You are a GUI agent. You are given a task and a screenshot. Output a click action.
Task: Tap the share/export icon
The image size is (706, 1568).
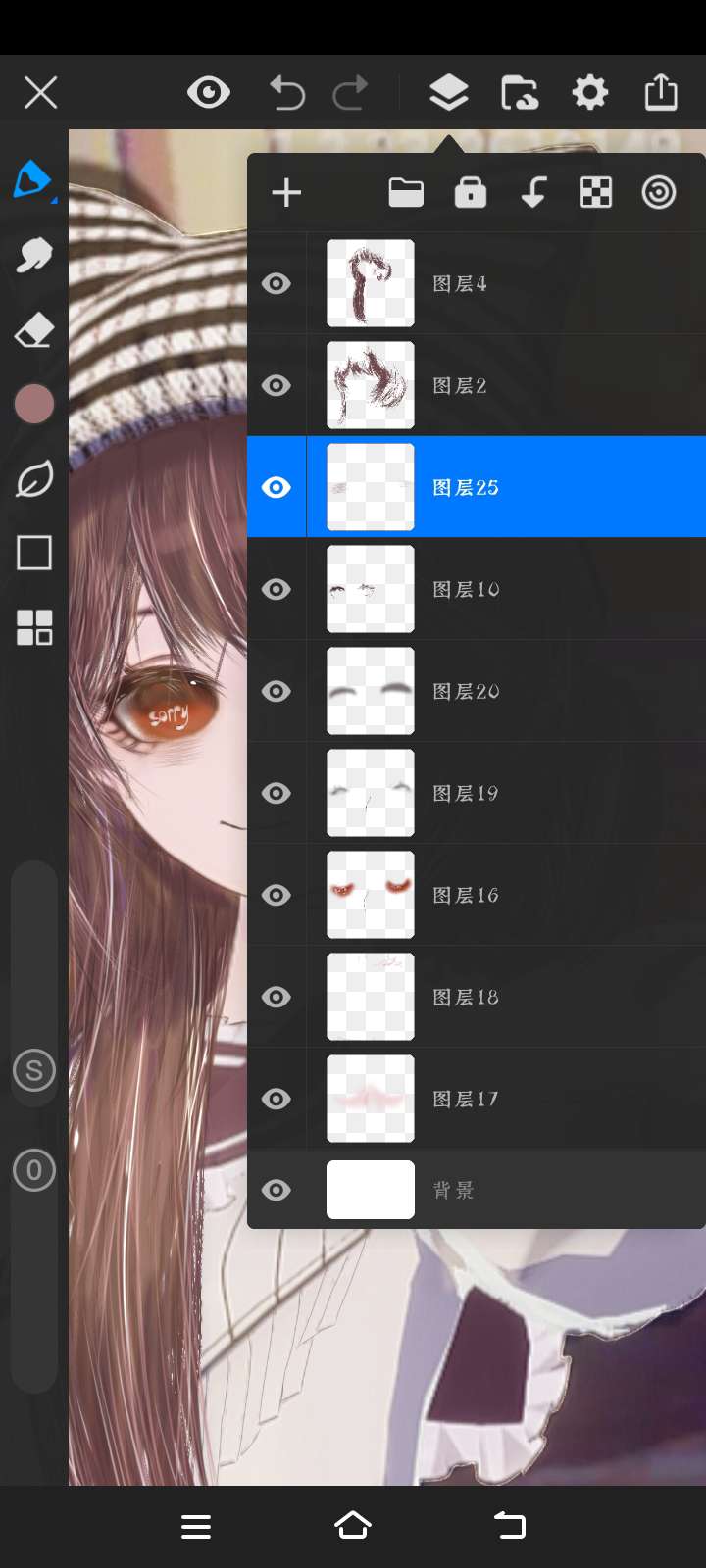[661, 92]
